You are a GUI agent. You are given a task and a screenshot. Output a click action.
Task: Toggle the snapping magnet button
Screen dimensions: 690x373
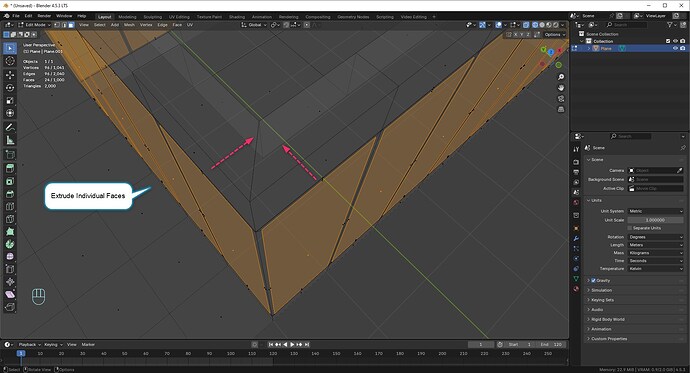click(286, 25)
